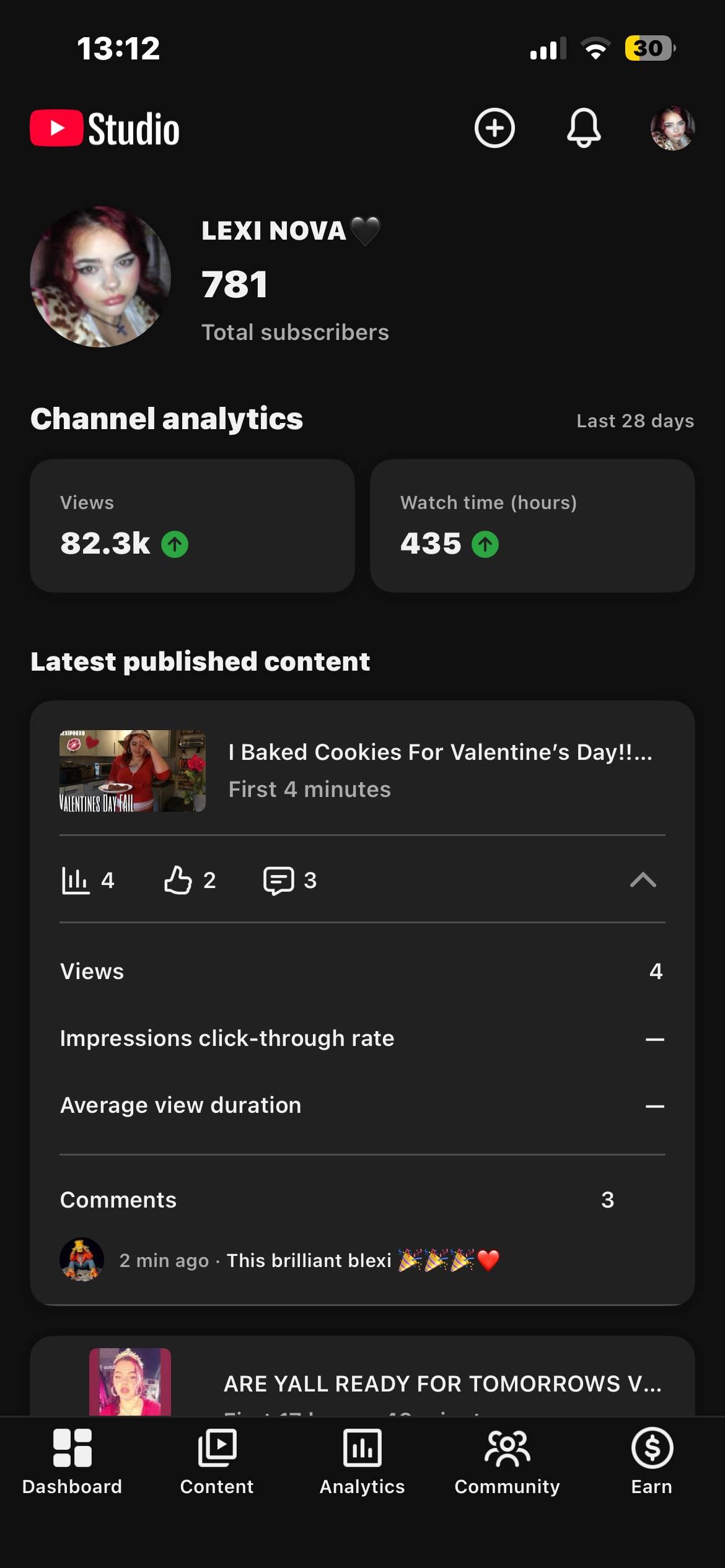Tap the thumbs-up likes icon
This screenshot has height=1568, width=725.
(178, 879)
